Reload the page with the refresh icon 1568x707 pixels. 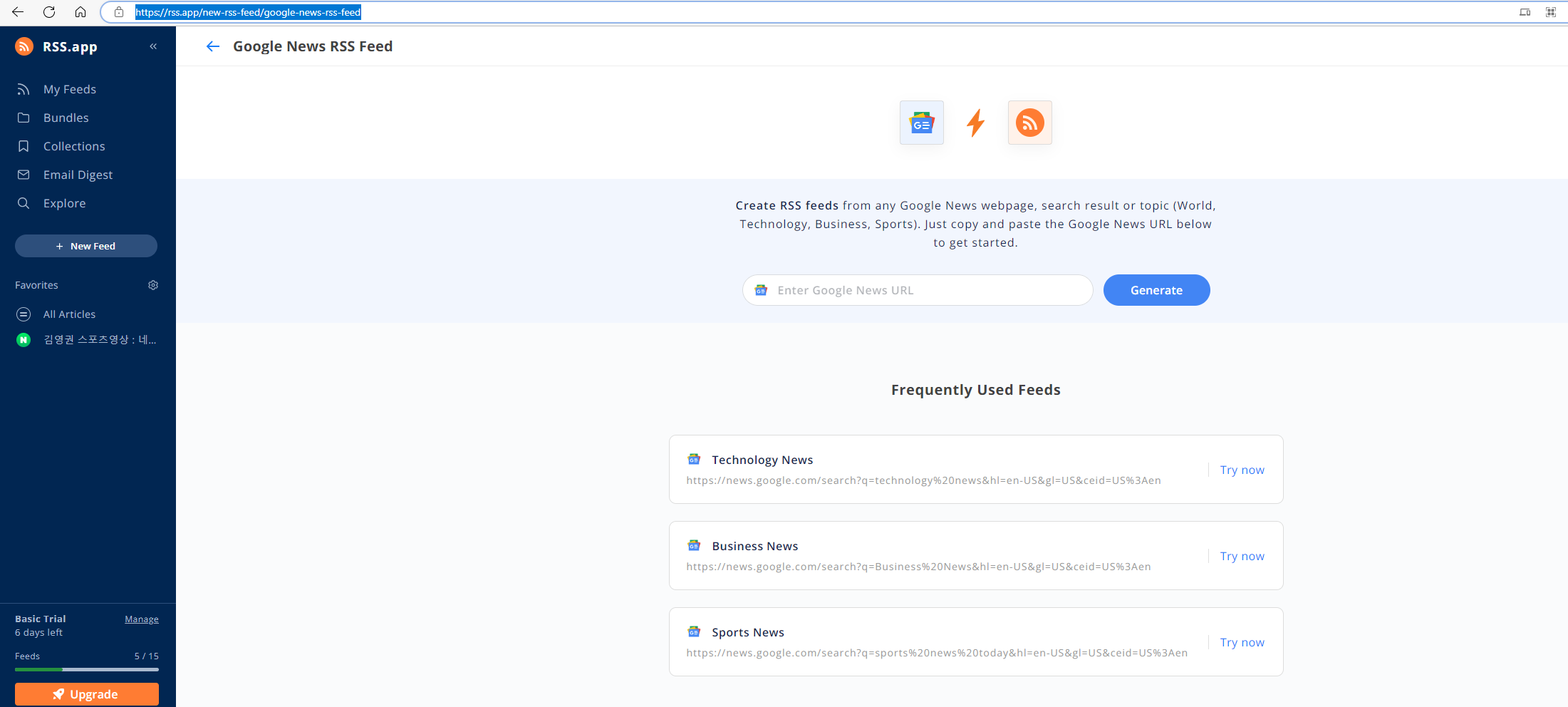(49, 12)
